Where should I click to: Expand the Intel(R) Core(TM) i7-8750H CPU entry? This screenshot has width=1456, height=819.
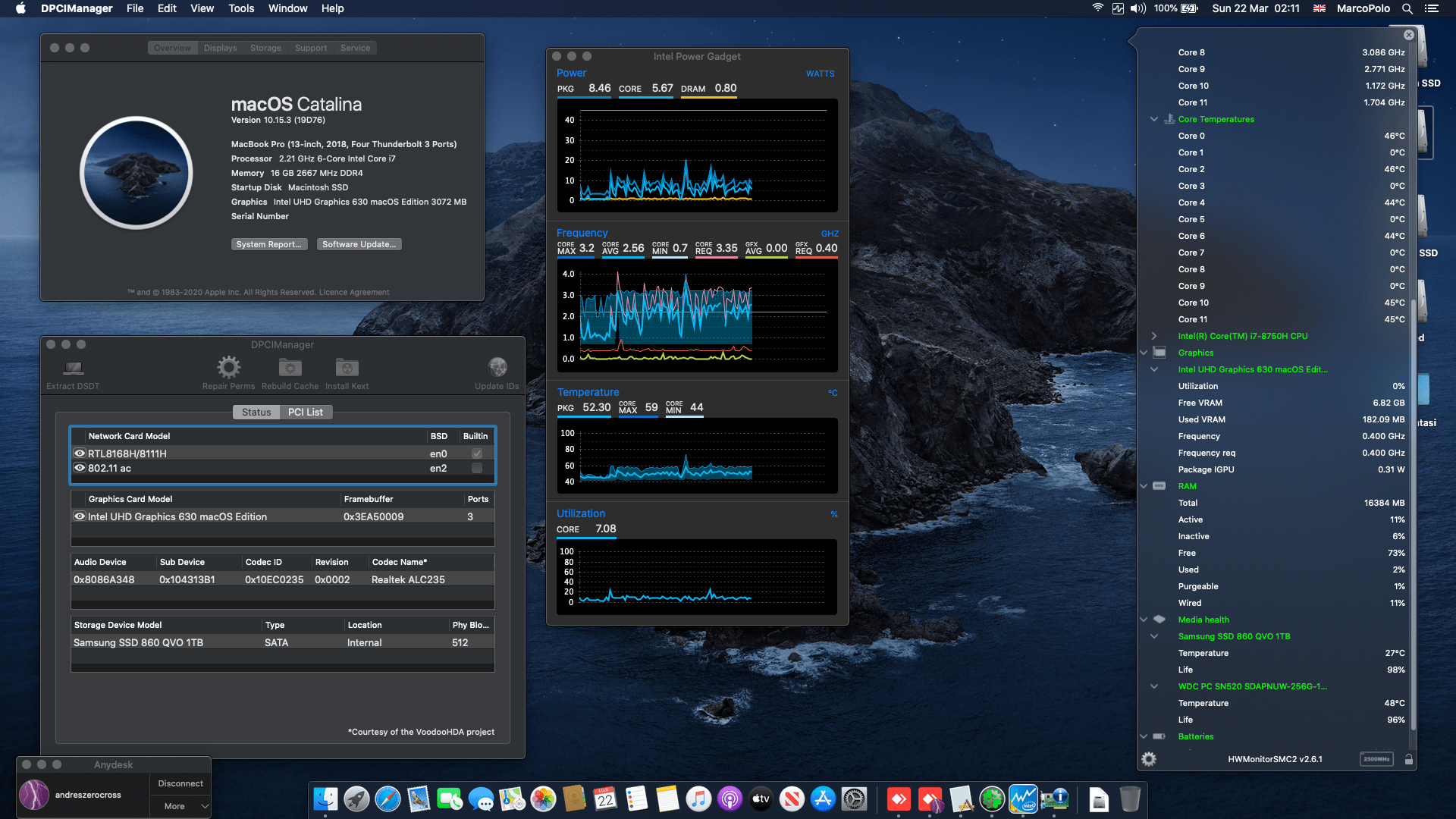1153,336
